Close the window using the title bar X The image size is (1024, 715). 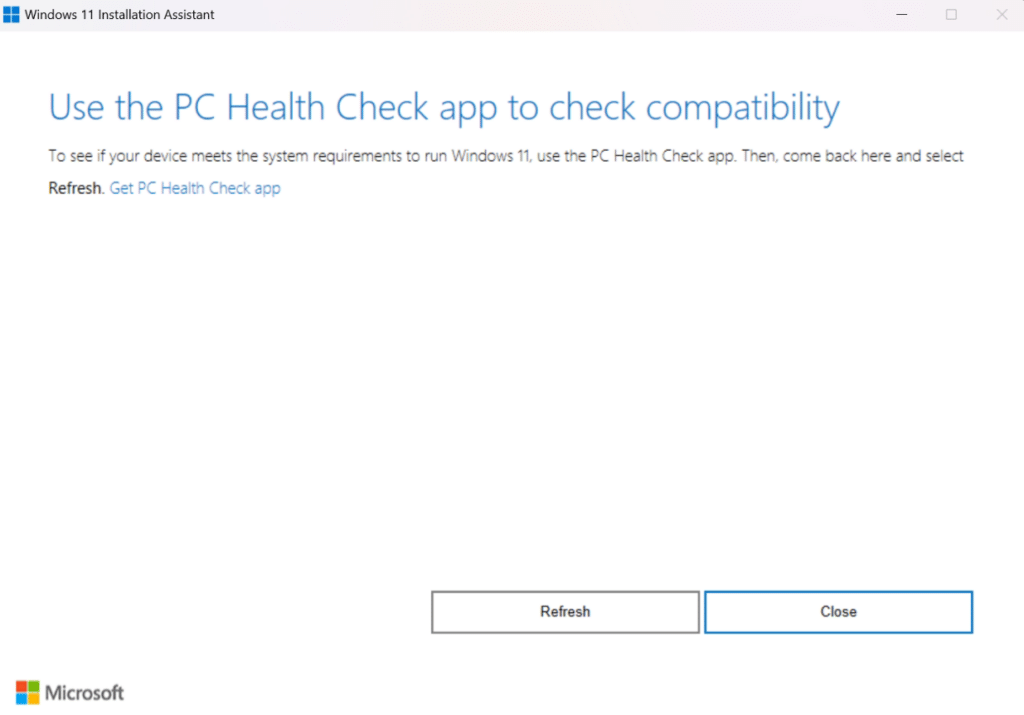pyautogui.click(x=1001, y=14)
